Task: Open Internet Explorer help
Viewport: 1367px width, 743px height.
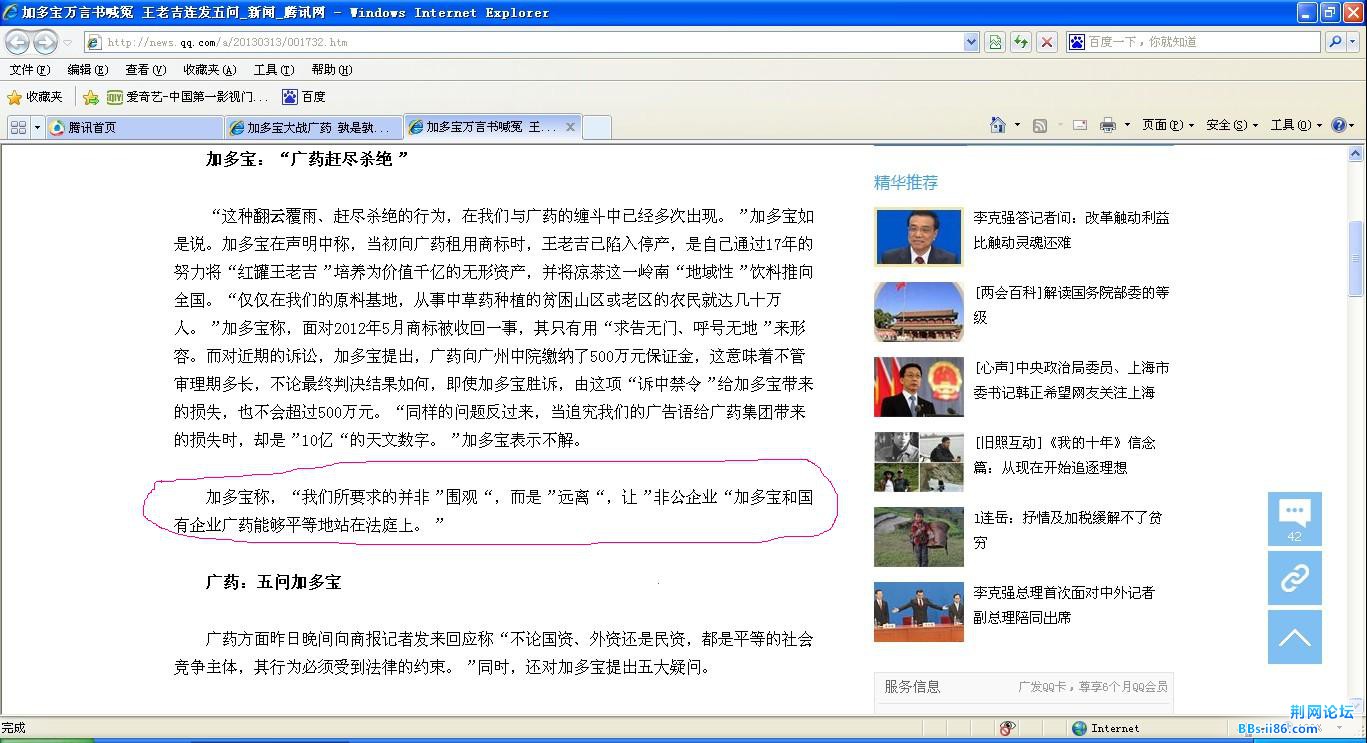Action: point(1340,124)
